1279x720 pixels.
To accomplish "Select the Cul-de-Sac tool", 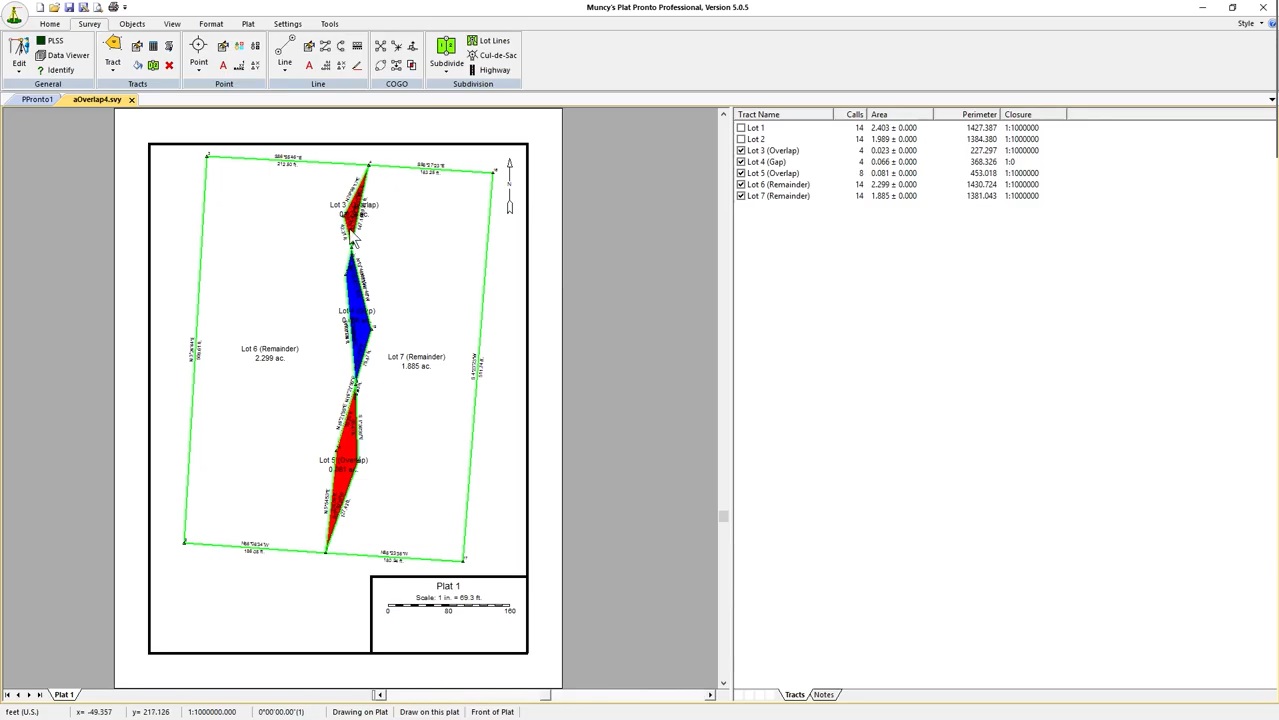I will click(492, 55).
